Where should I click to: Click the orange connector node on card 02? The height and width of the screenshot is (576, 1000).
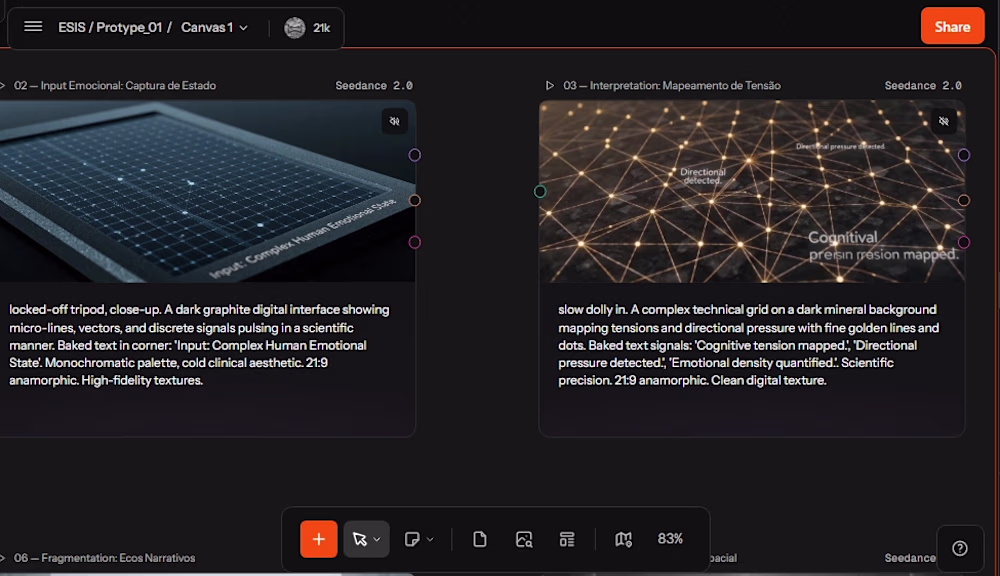tap(415, 200)
